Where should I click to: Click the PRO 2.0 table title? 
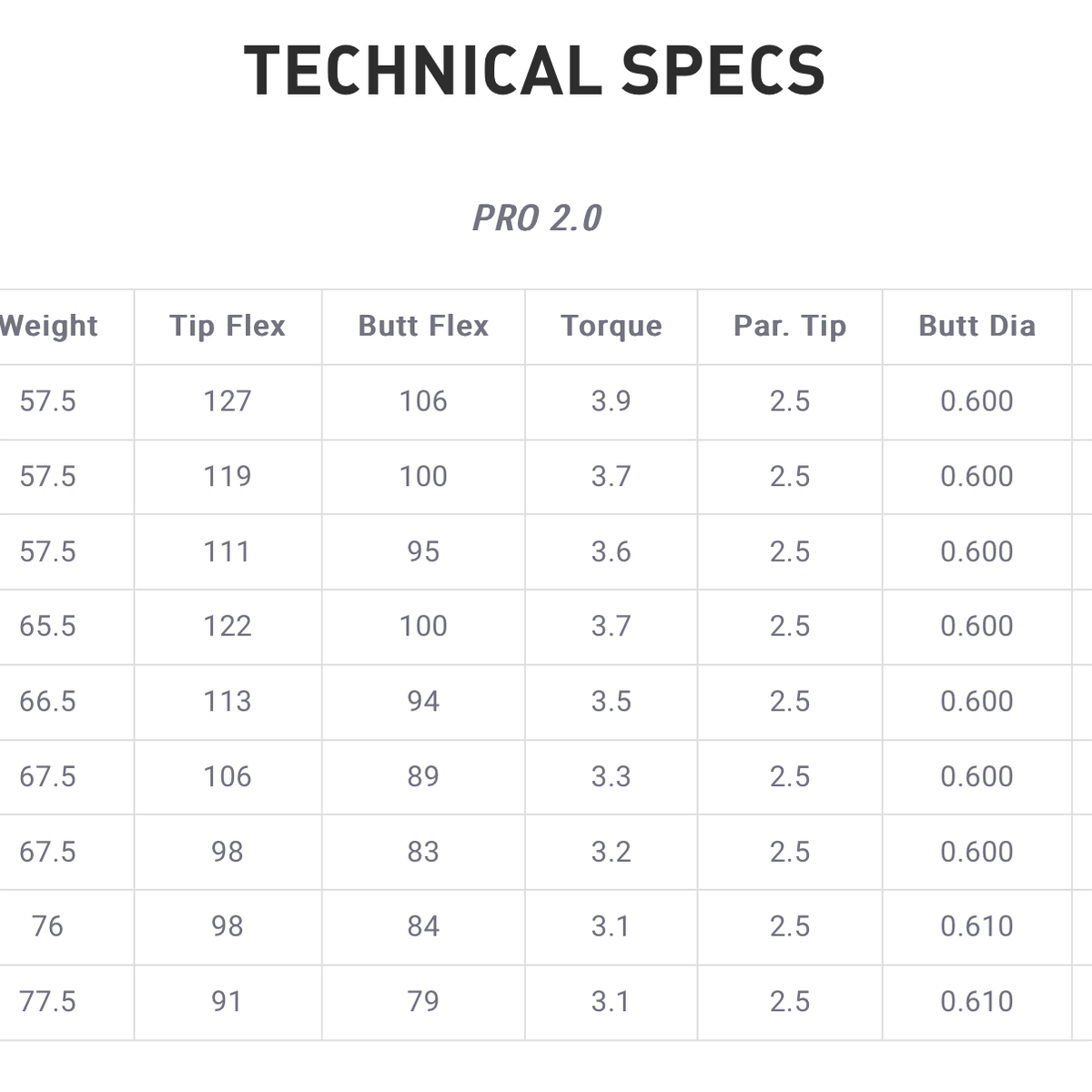click(x=537, y=218)
